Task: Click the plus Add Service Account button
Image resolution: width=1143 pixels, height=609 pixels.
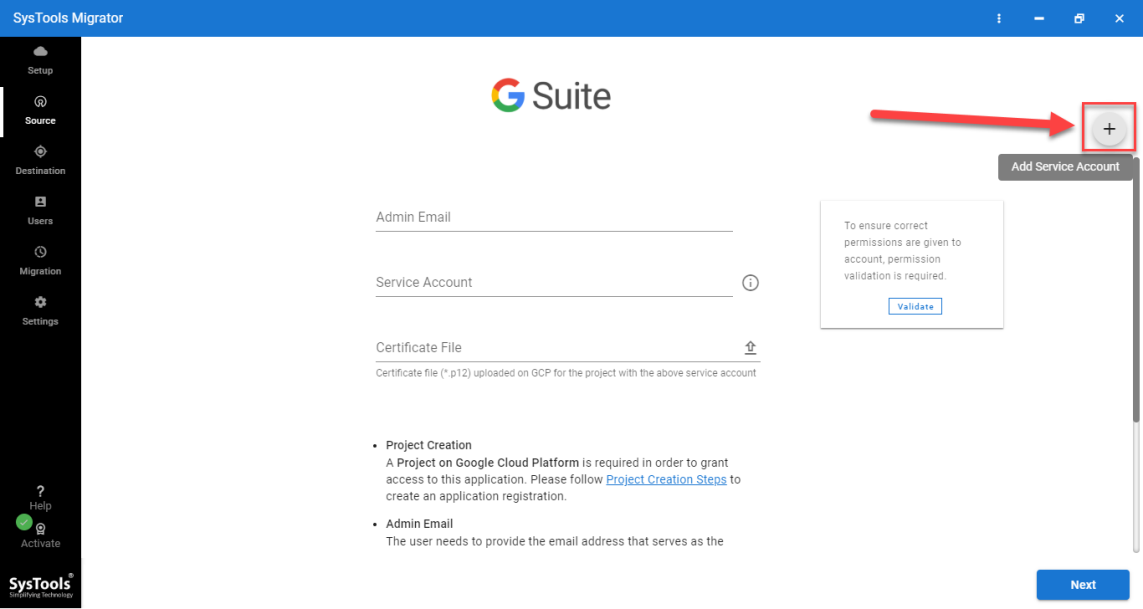Action: tap(1109, 129)
